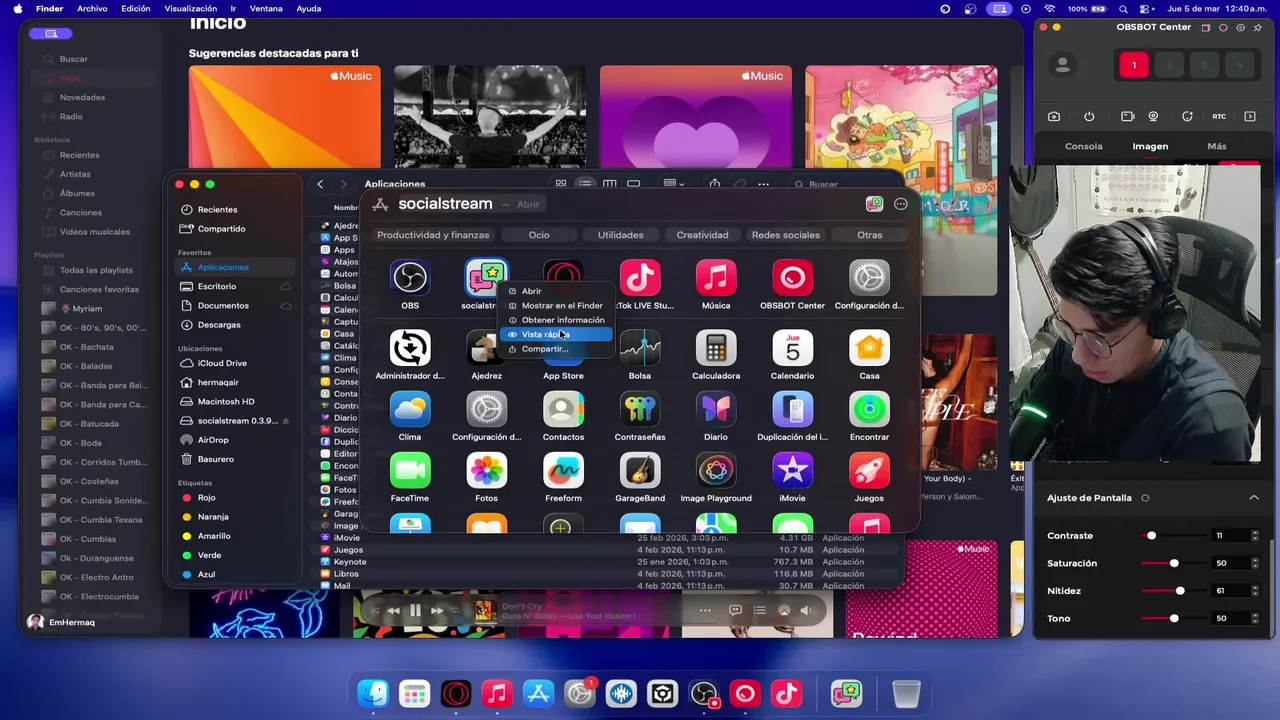1280x720 pixels.
Task: Switch to the Consola tab
Action: point(1083,146)
